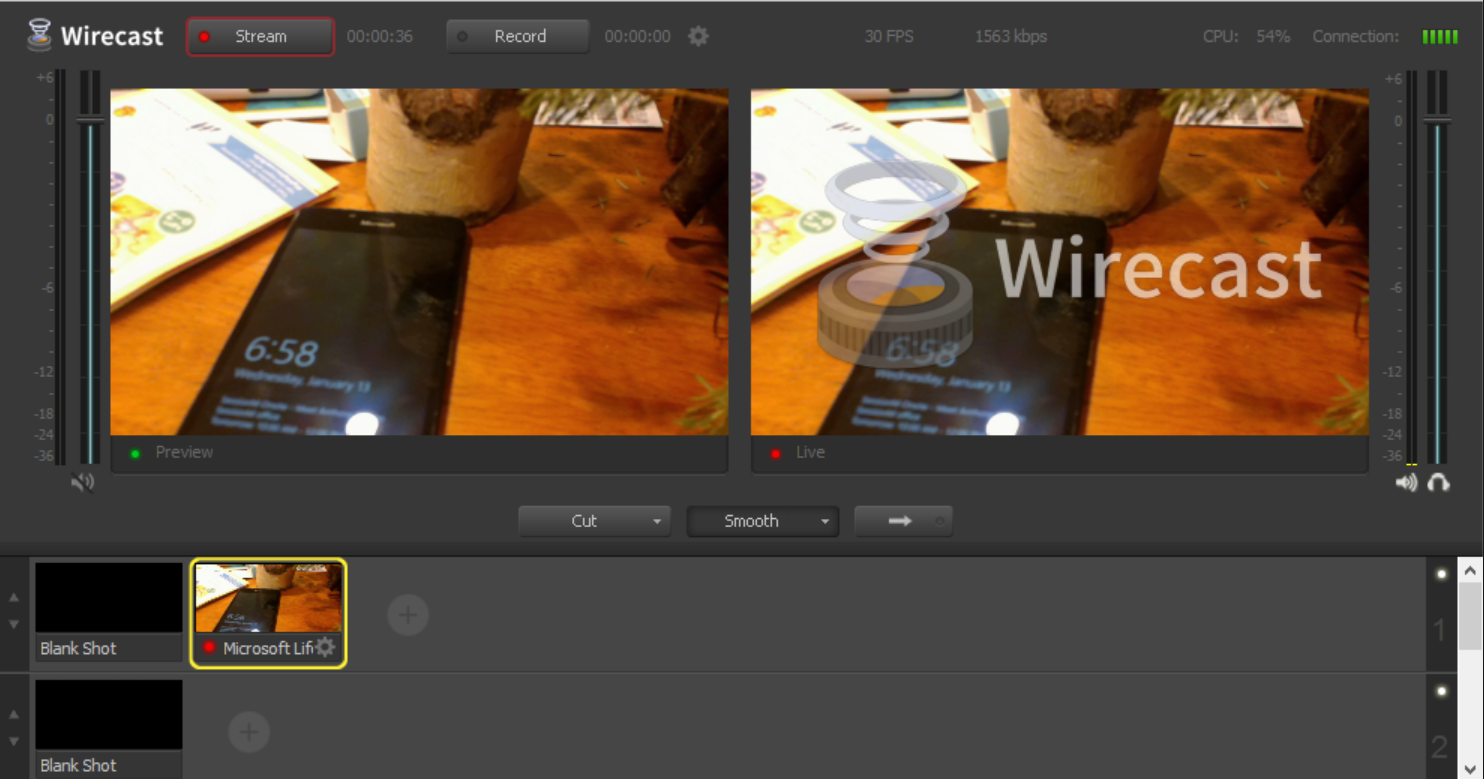
Task: Add a new shot to layer 2
Action: 249,731
